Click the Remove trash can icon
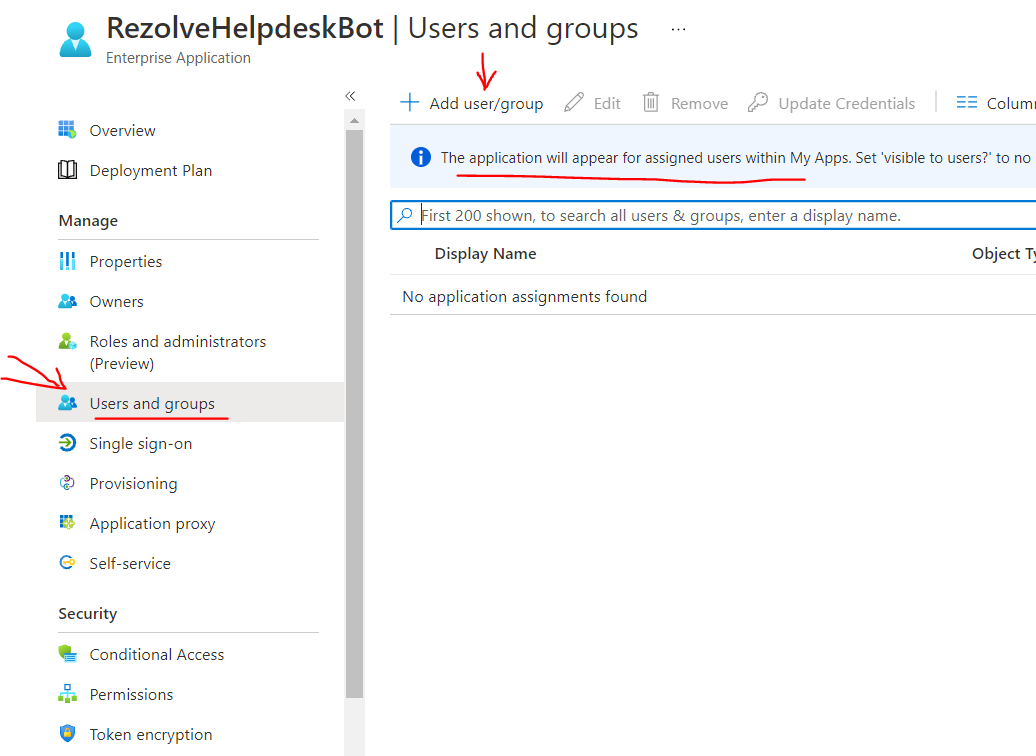This screenshot has width=1036, height=756. [651, 102]
